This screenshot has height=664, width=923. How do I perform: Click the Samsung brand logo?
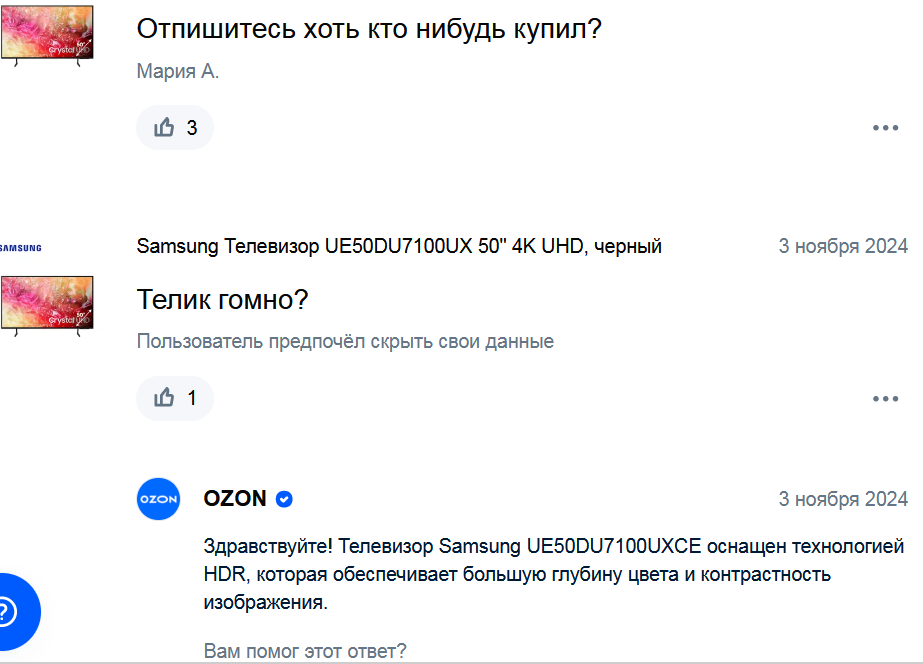tap(20, 246)
